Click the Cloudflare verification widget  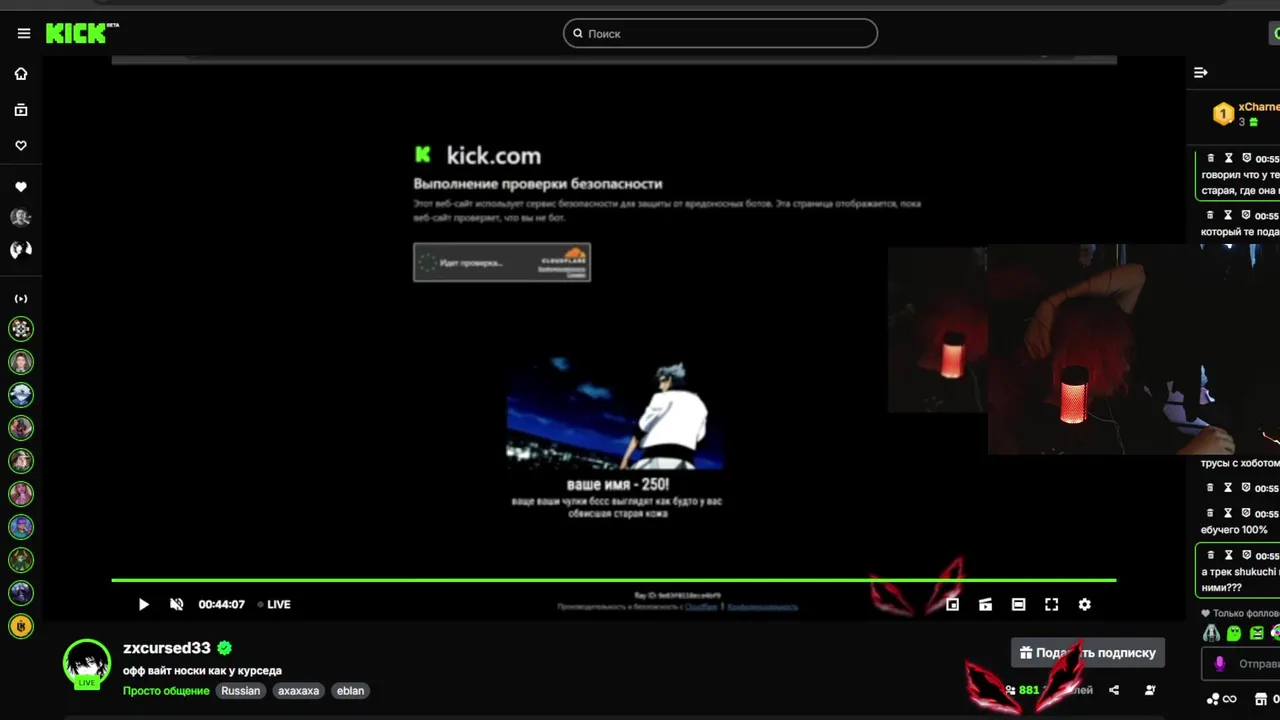[502, 262]
